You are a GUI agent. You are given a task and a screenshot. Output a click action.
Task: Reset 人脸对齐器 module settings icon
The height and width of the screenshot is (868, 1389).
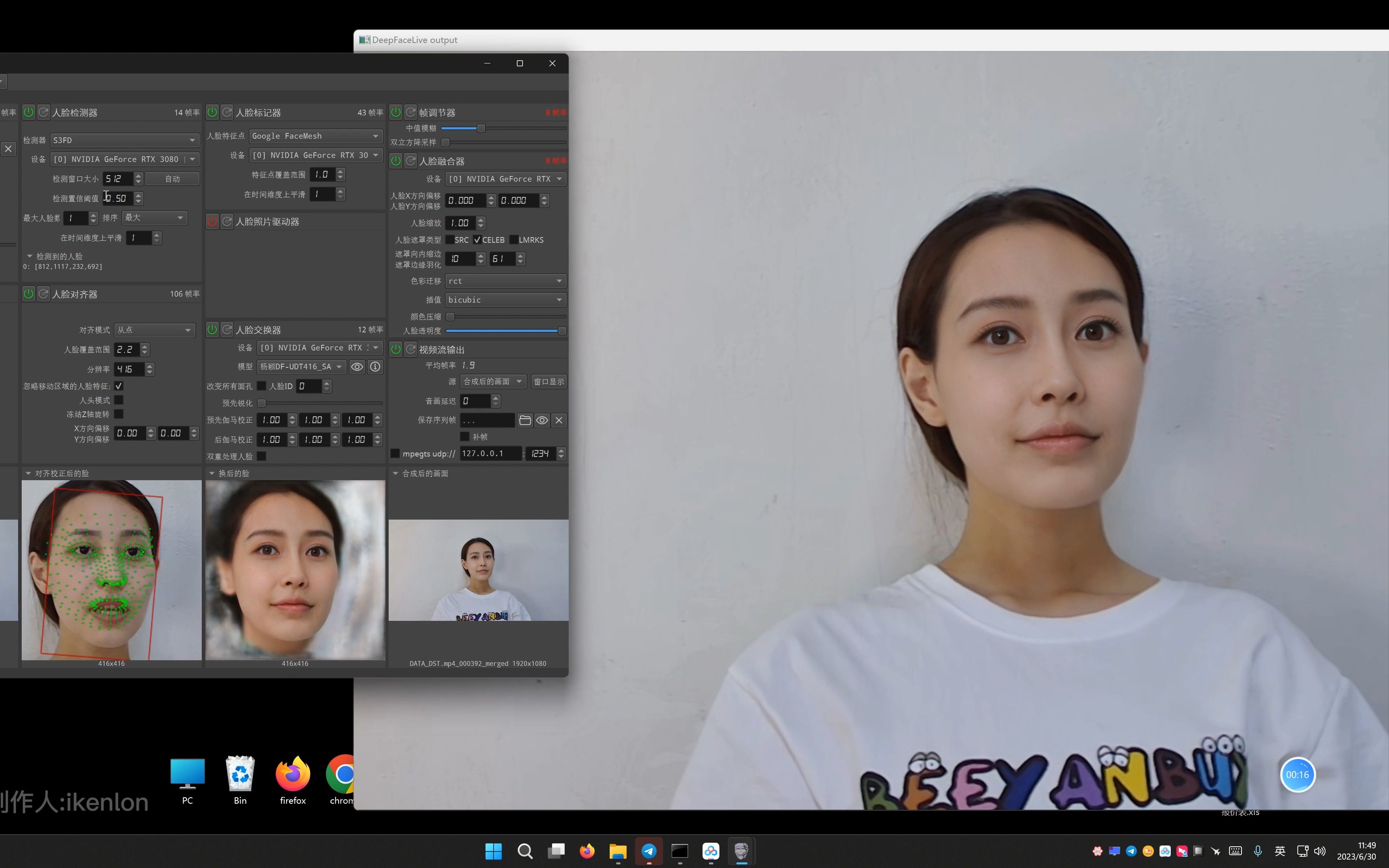[x=43, y=294]
